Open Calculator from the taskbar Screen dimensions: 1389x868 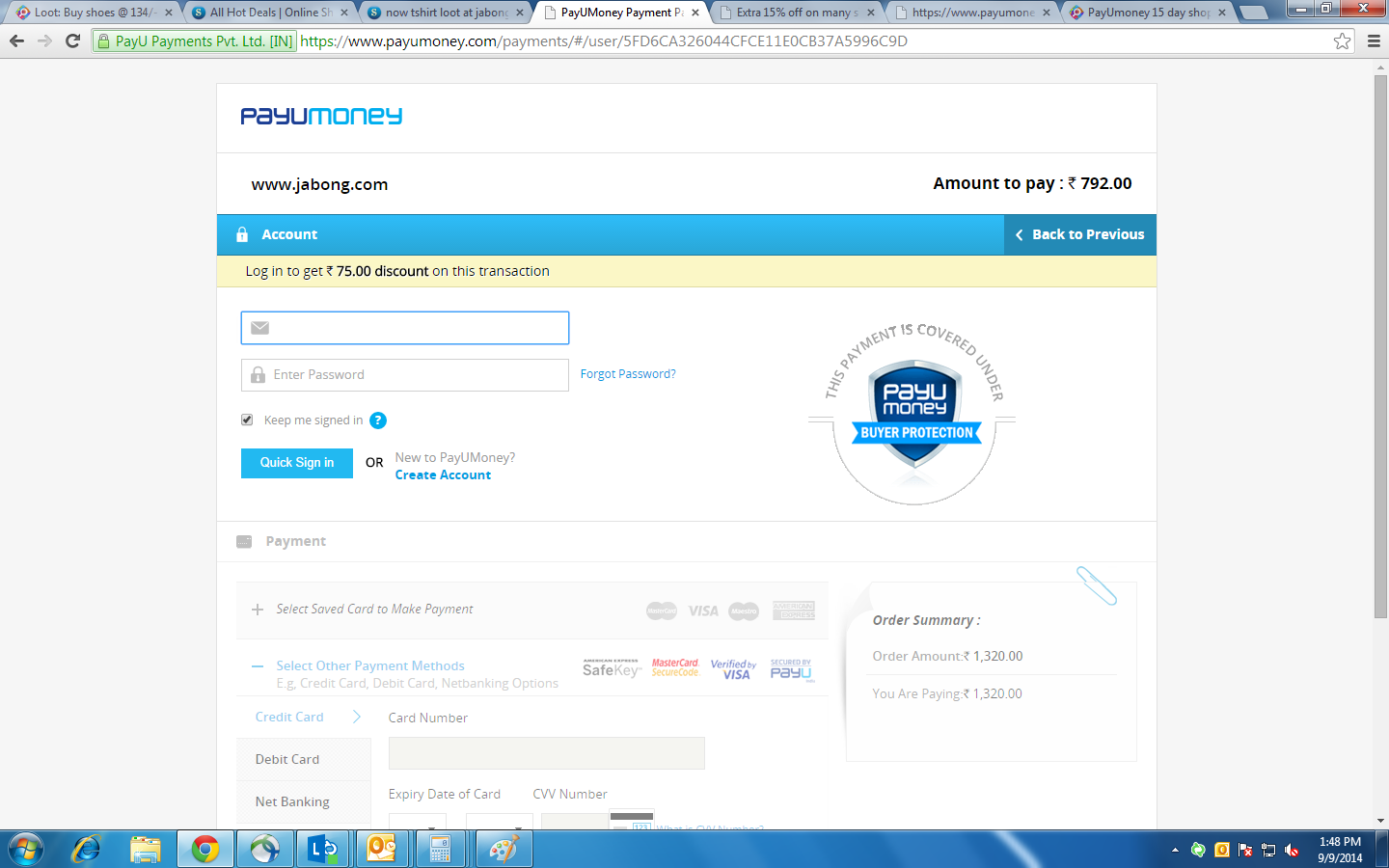pyautogui.click(x=441, y=850)
